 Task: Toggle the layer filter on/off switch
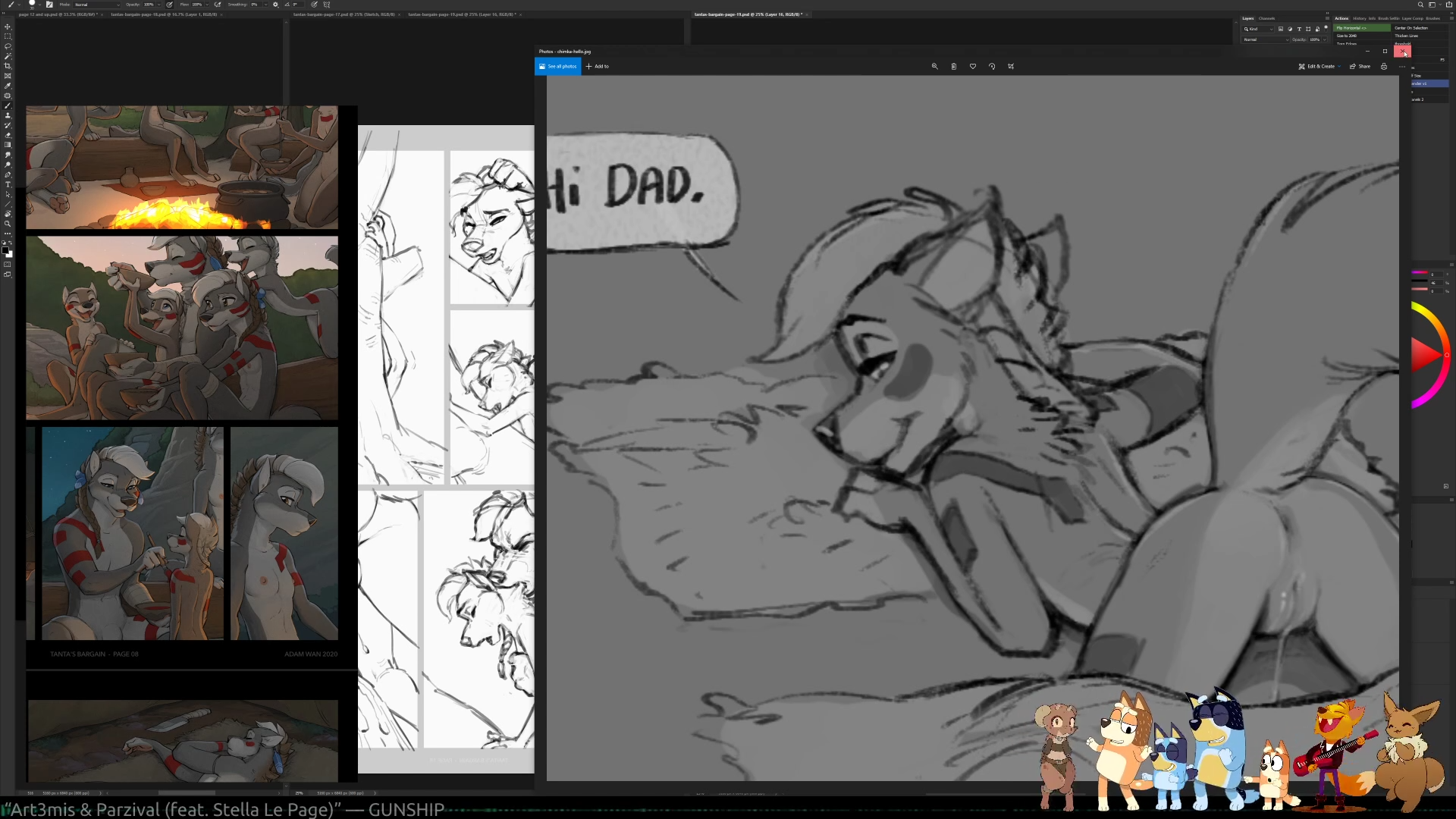pos(1326,28)
